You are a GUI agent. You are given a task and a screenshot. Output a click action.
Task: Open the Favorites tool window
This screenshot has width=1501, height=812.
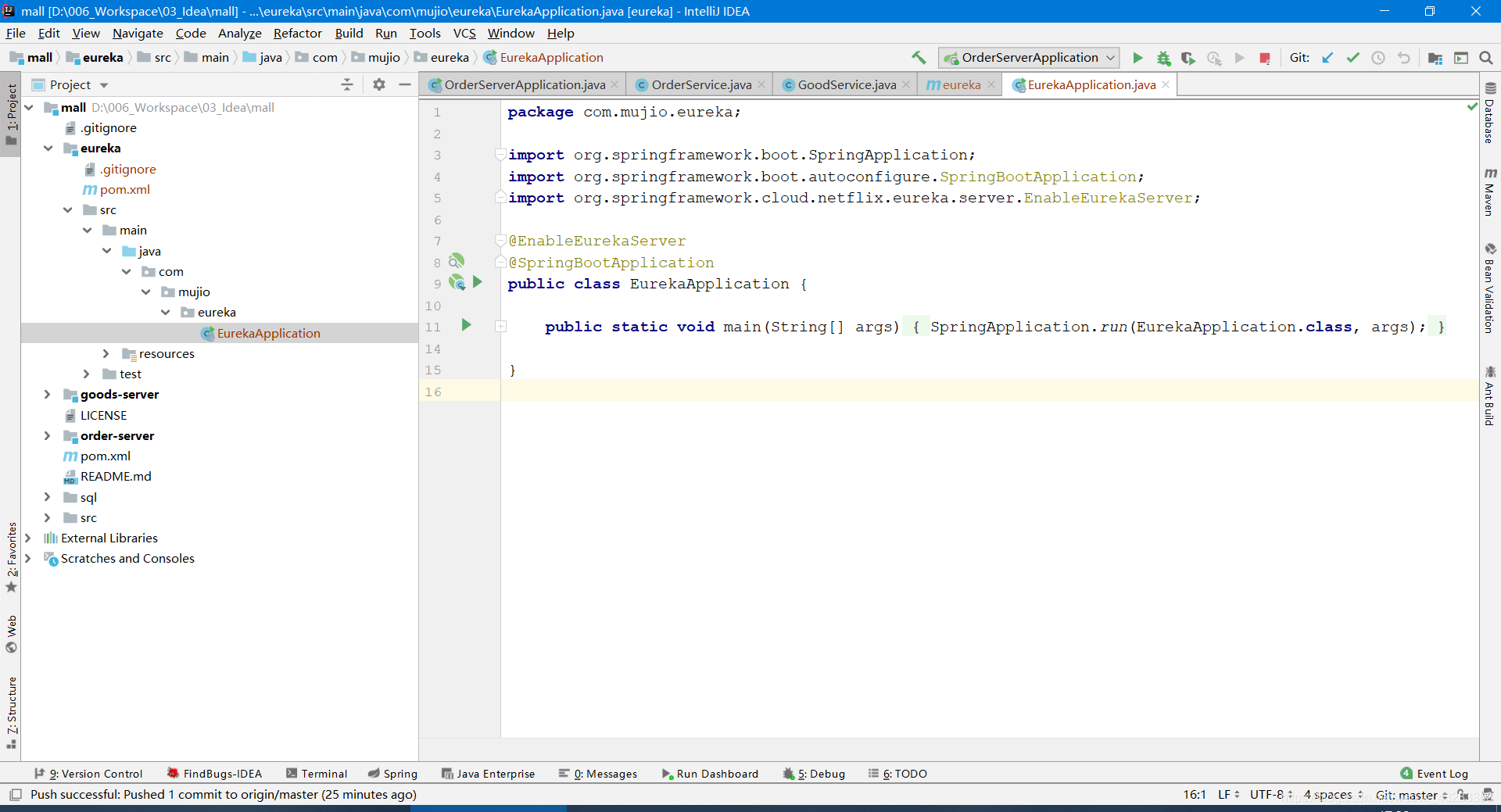[11, 556]
